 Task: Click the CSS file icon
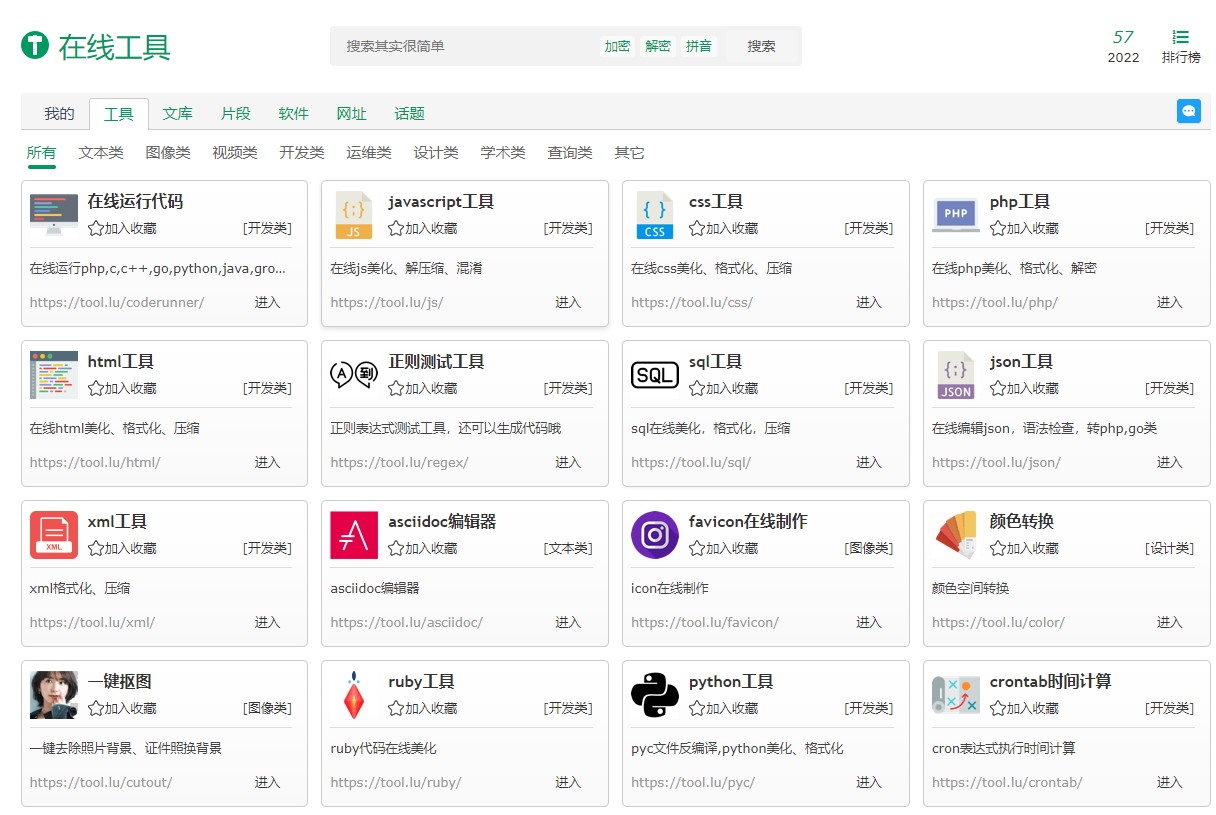[655, 215]
